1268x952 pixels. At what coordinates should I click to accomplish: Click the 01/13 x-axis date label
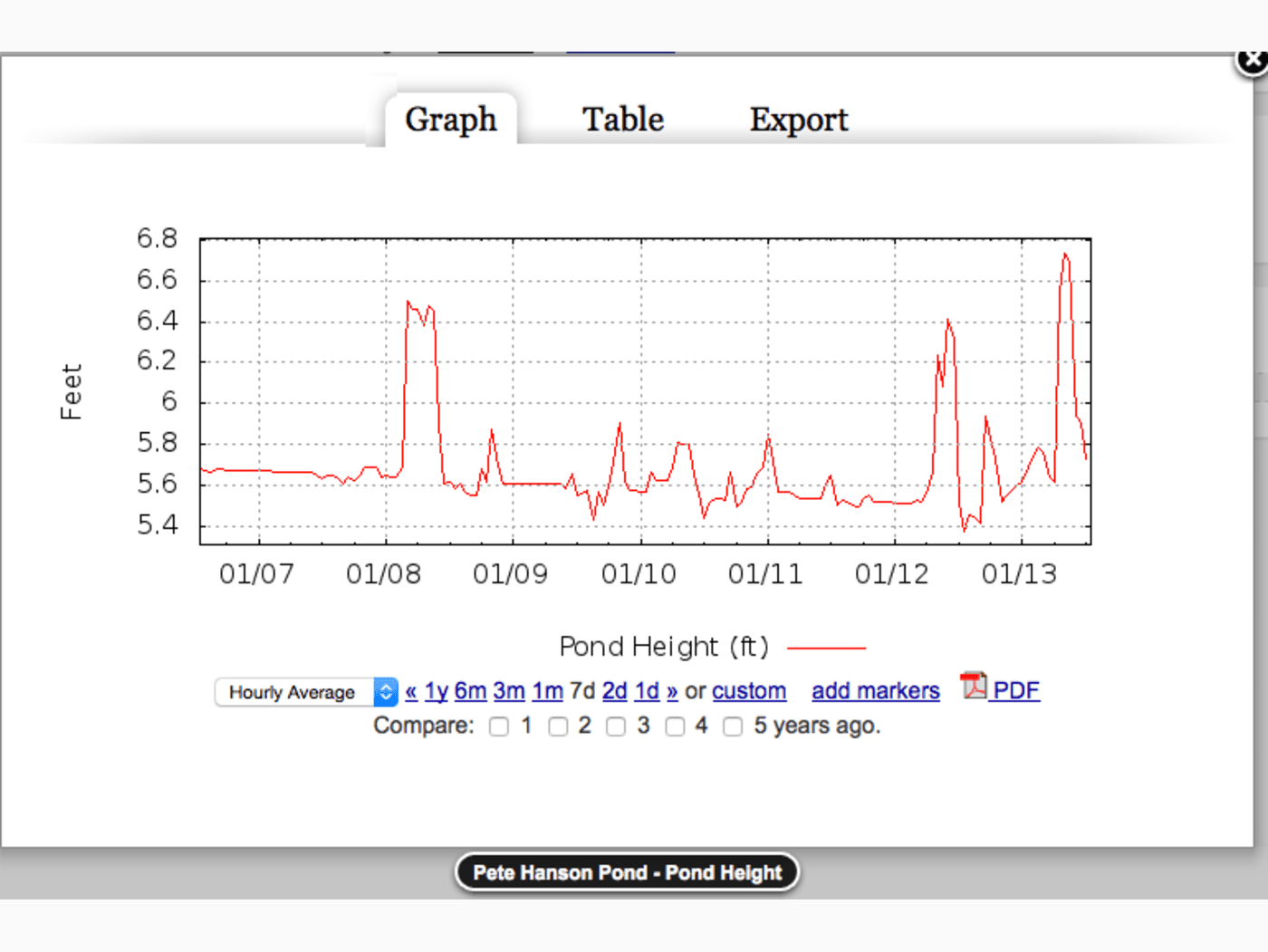coord(1019,574)
